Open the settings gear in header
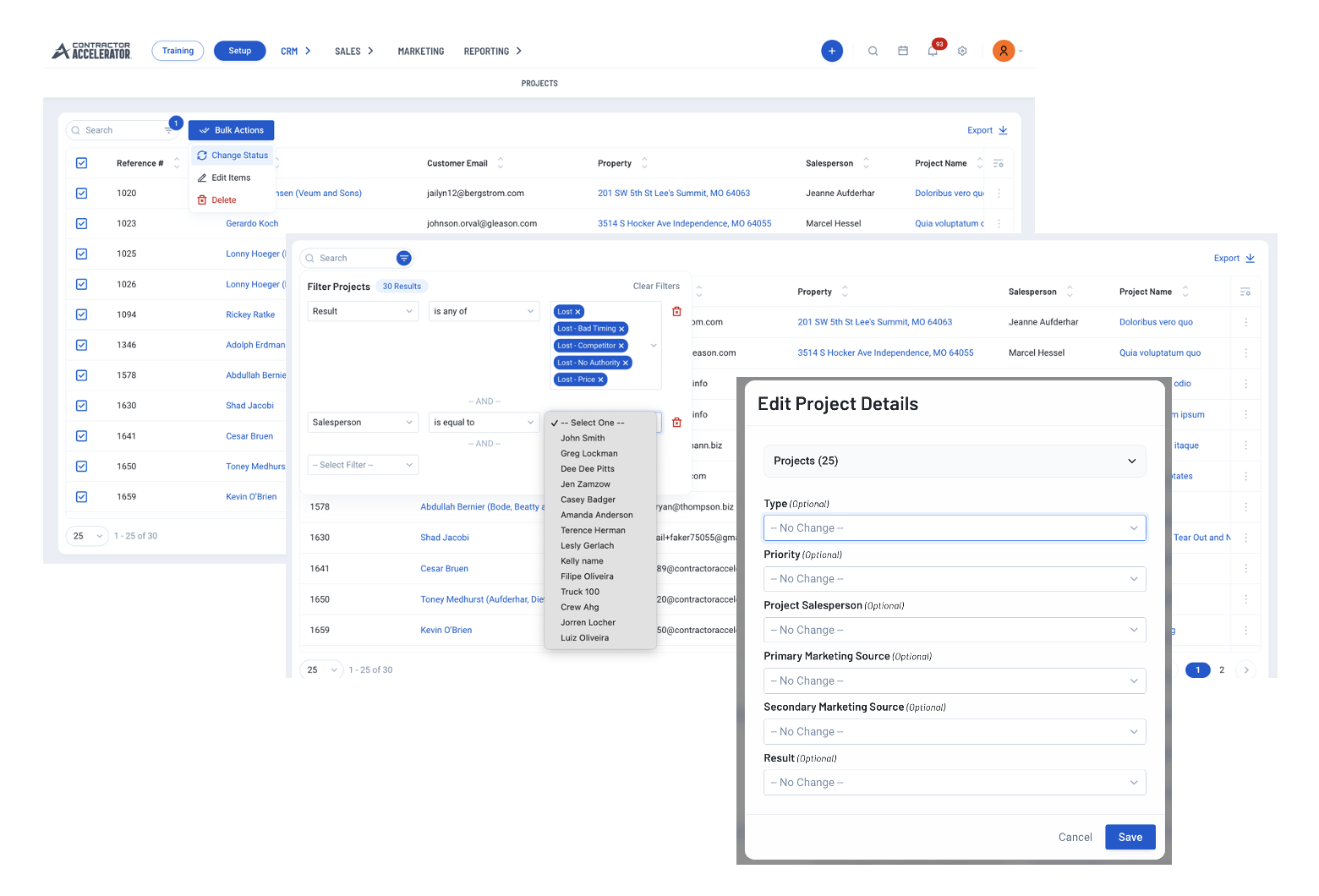The width and height of the screenshot is (1319, 896). coord(962,51)
